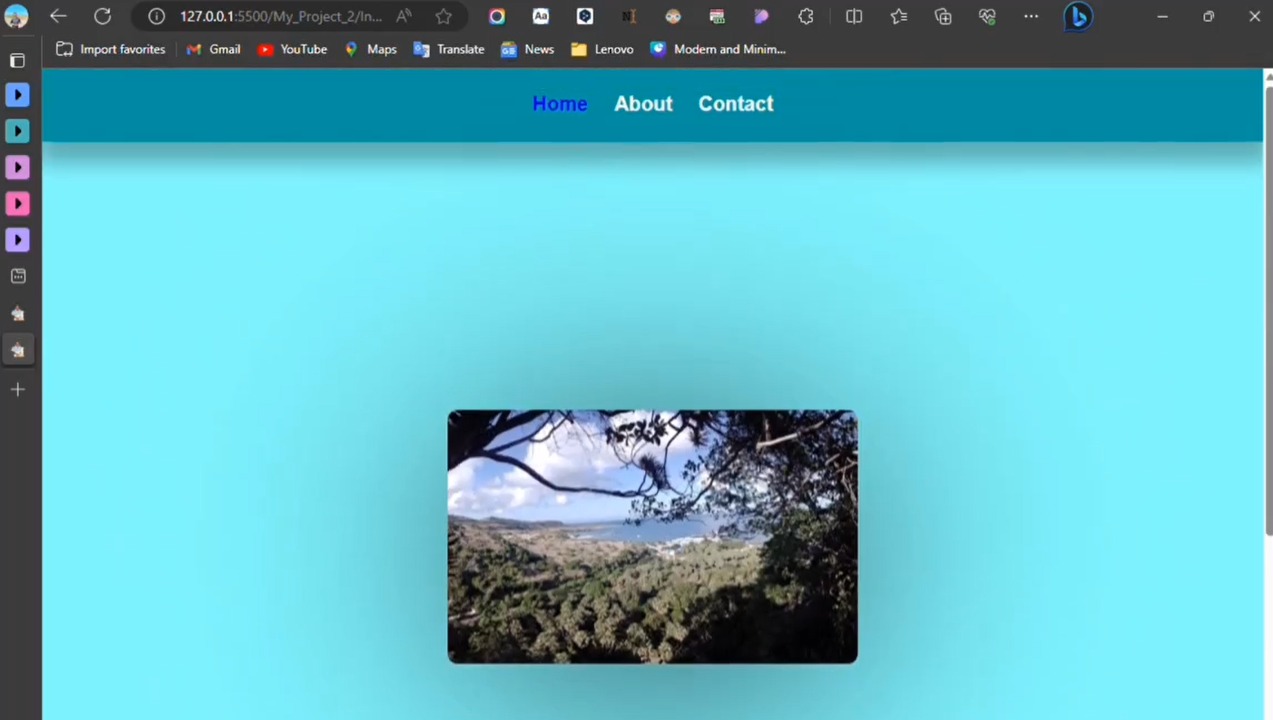Open a new tab with the plus button

click(17, 389)
